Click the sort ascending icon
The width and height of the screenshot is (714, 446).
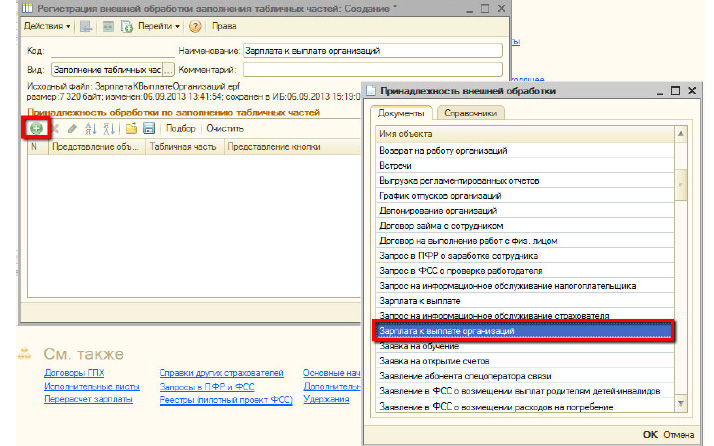(x=90, y=129)
